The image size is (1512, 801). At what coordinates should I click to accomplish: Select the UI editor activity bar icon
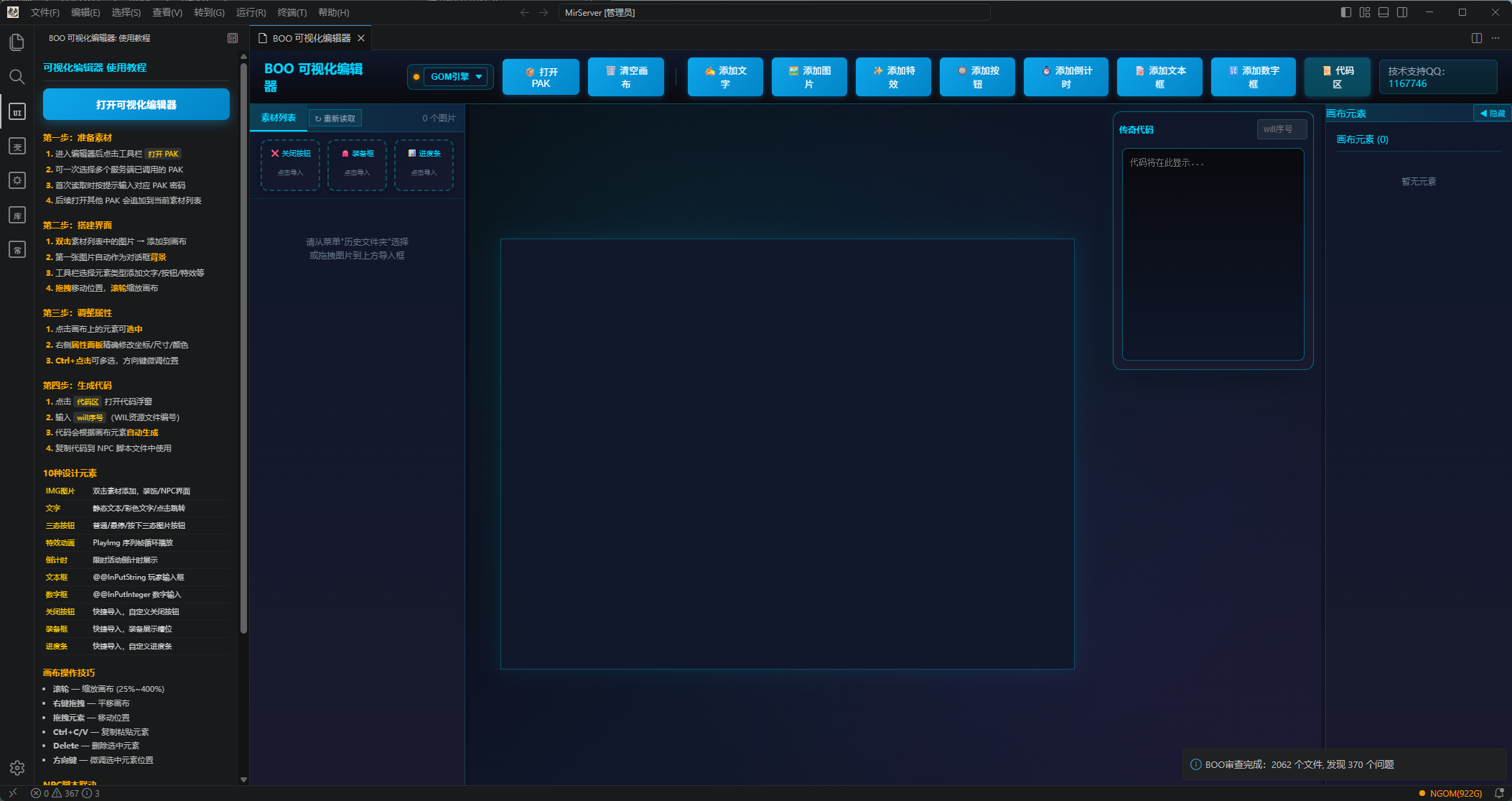17,111
